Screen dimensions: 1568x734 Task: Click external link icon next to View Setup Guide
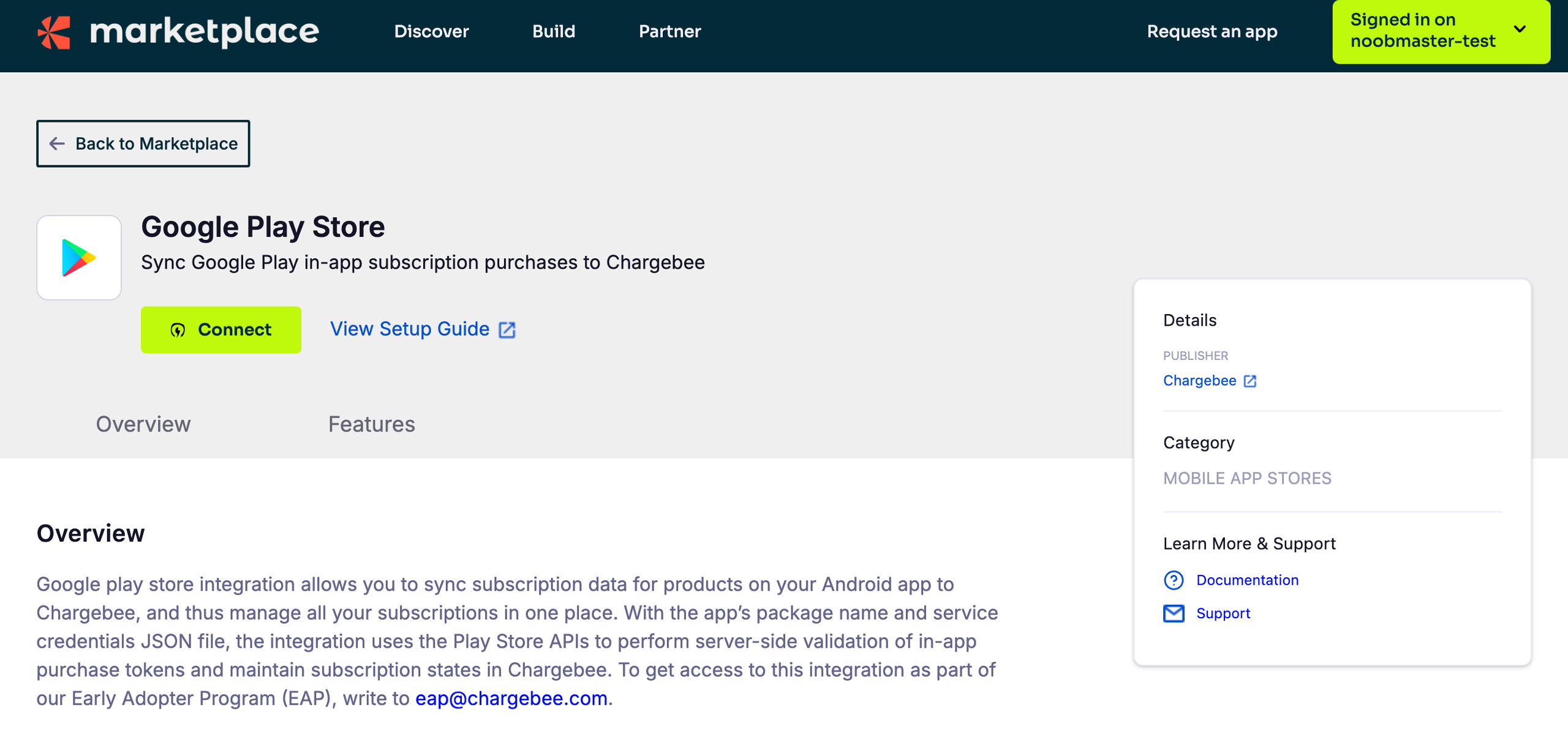[507, 330]
